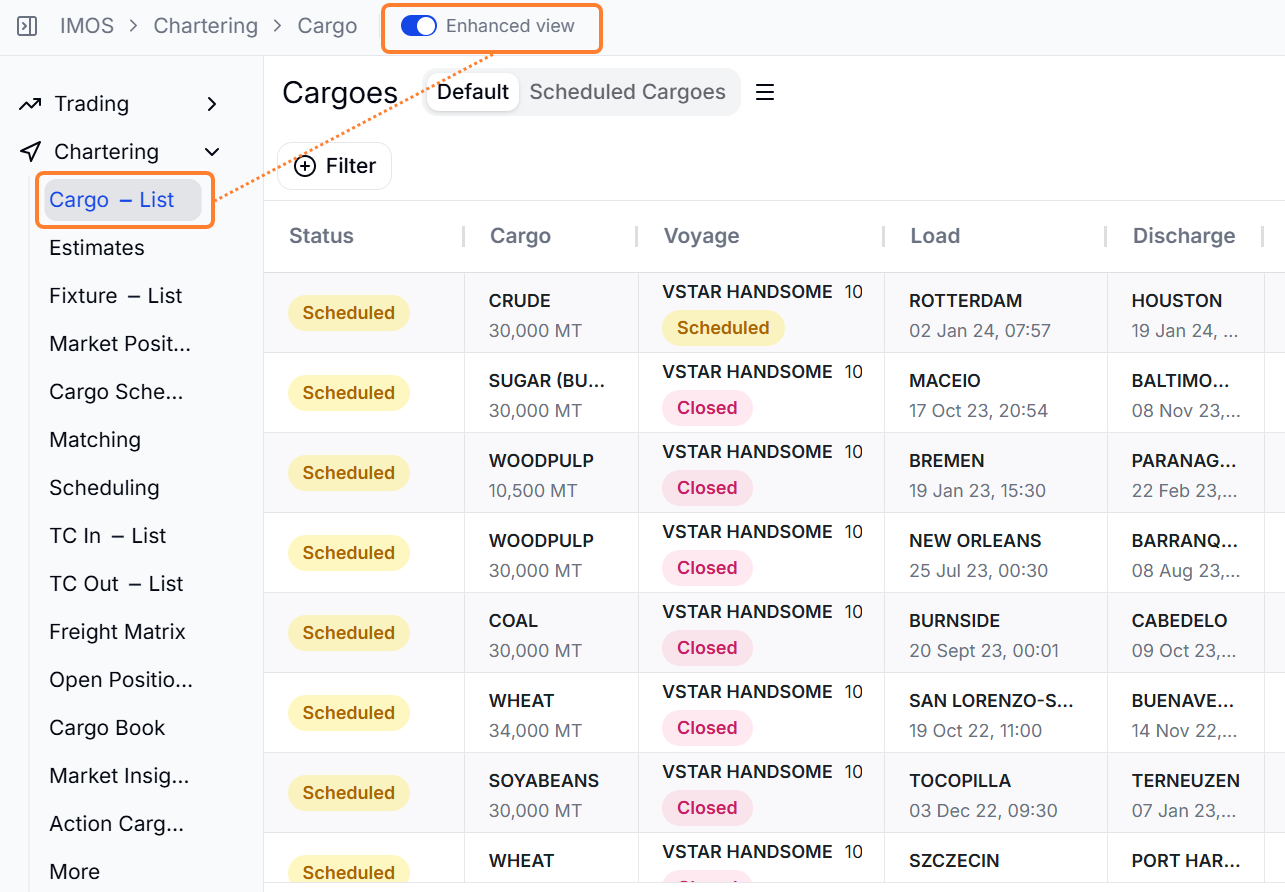
Task: Open Action Carg... sidebar item
Action: point(116,824)
